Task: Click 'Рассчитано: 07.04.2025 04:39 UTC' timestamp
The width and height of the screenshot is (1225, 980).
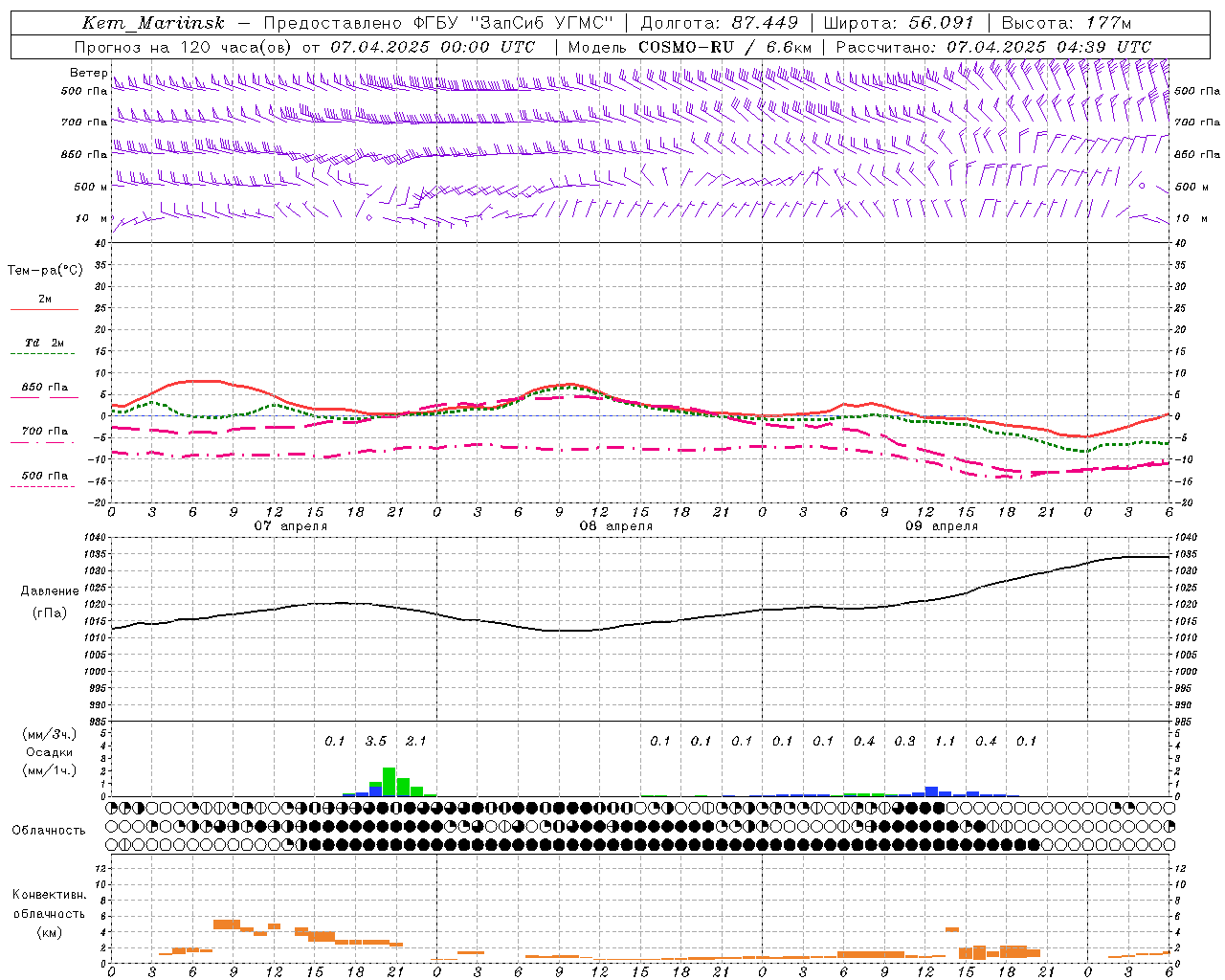Action: point(993,47)
